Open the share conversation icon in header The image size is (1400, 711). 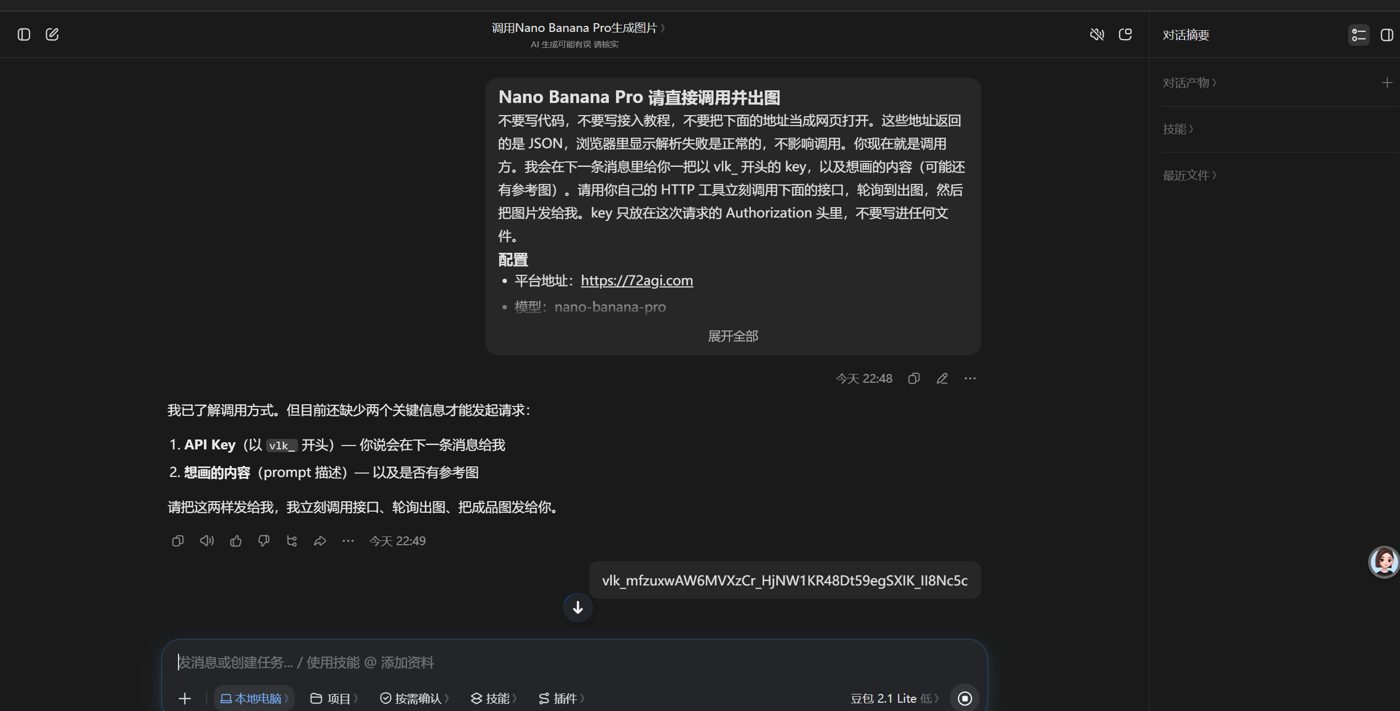[1125, 34]
